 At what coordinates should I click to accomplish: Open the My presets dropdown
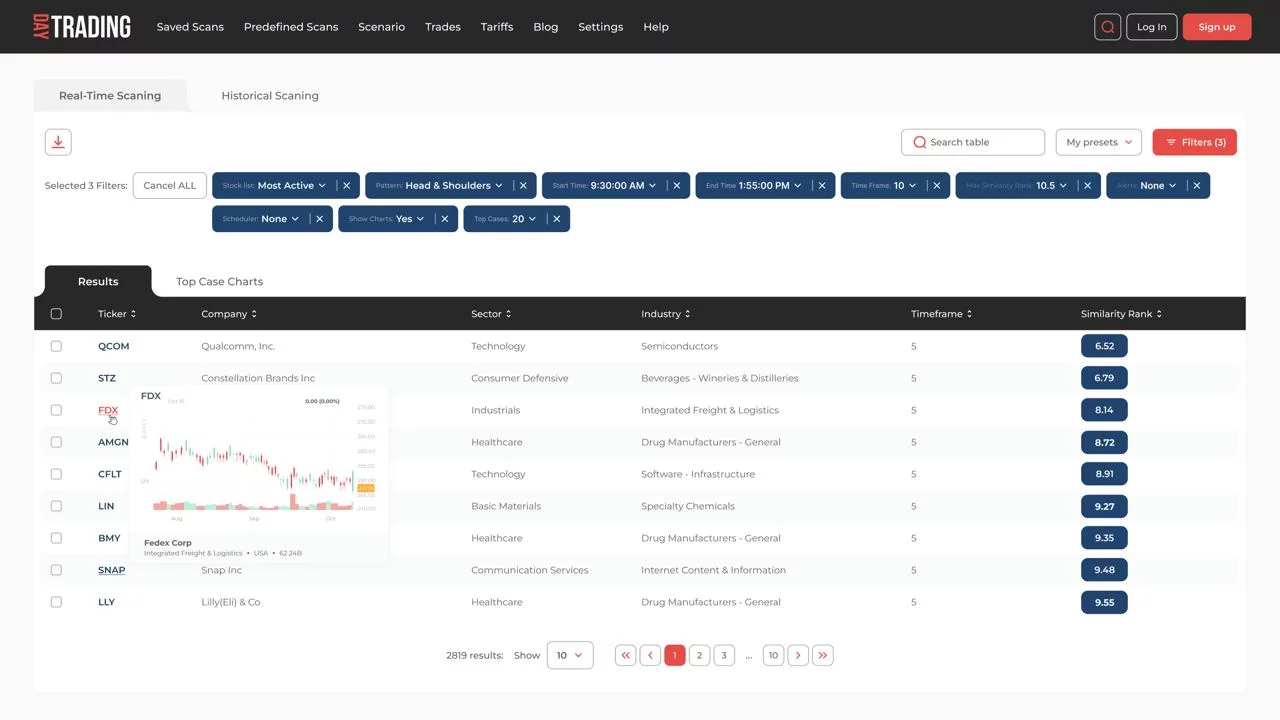click(x=1099, y=142)
